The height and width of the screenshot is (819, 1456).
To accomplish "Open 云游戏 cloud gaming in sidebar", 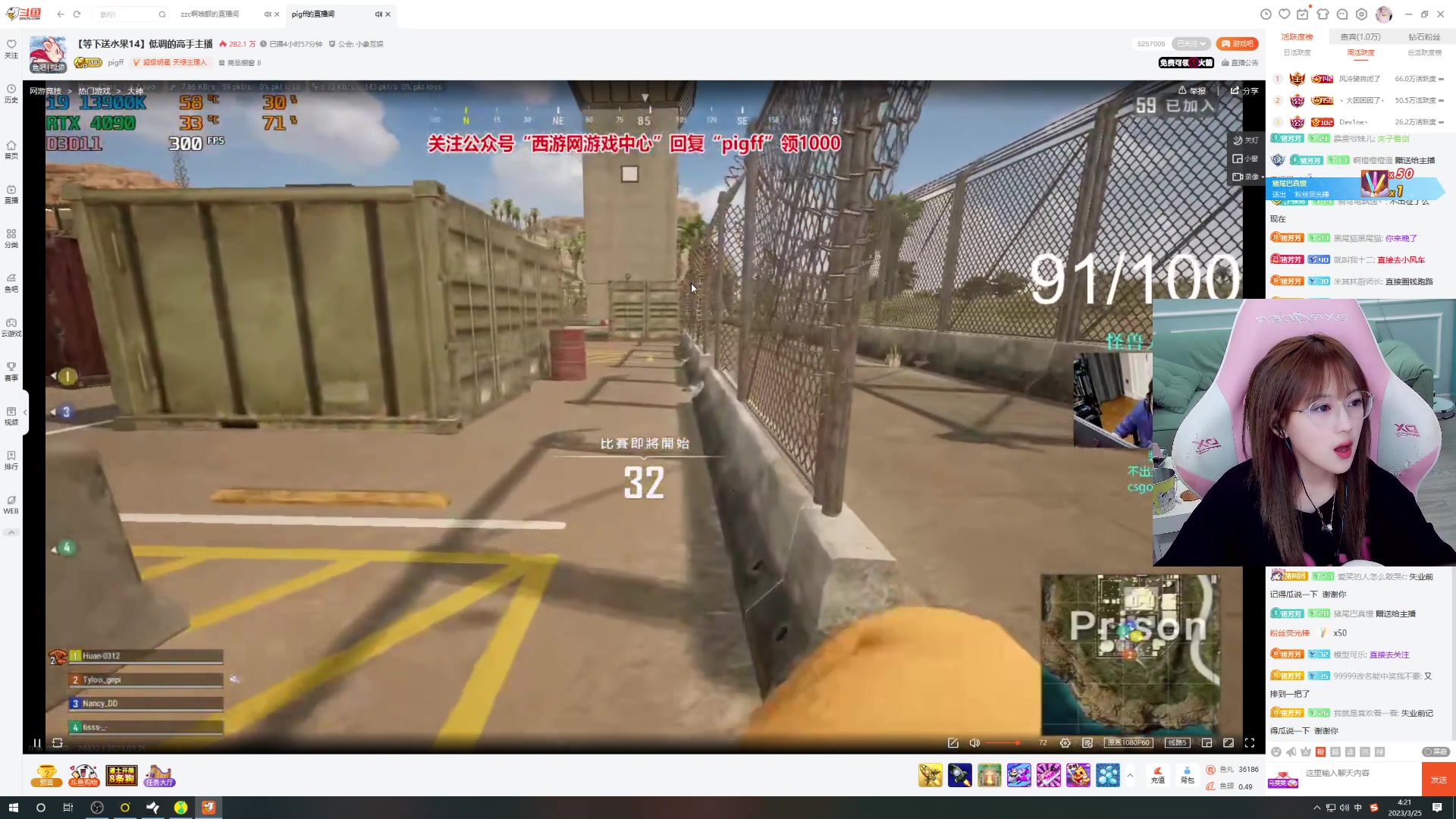I will tap(11, 327).
